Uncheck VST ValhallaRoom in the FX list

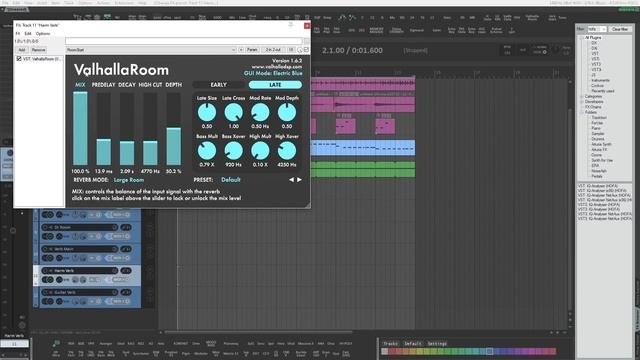19,59
